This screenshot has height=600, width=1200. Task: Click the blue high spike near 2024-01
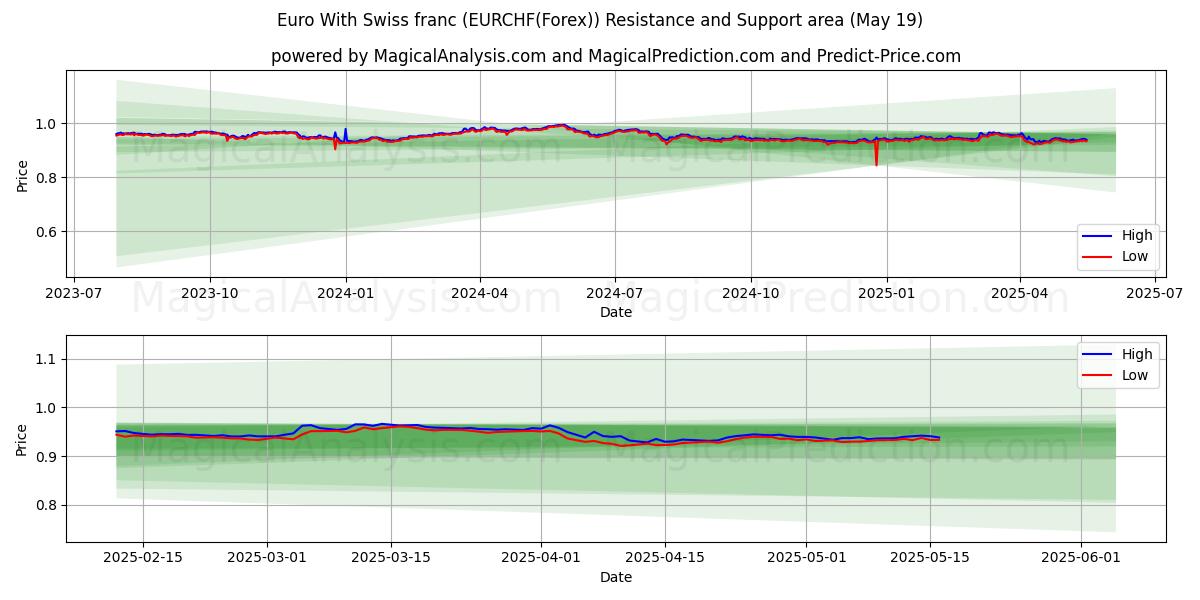[x=346, y=134]
